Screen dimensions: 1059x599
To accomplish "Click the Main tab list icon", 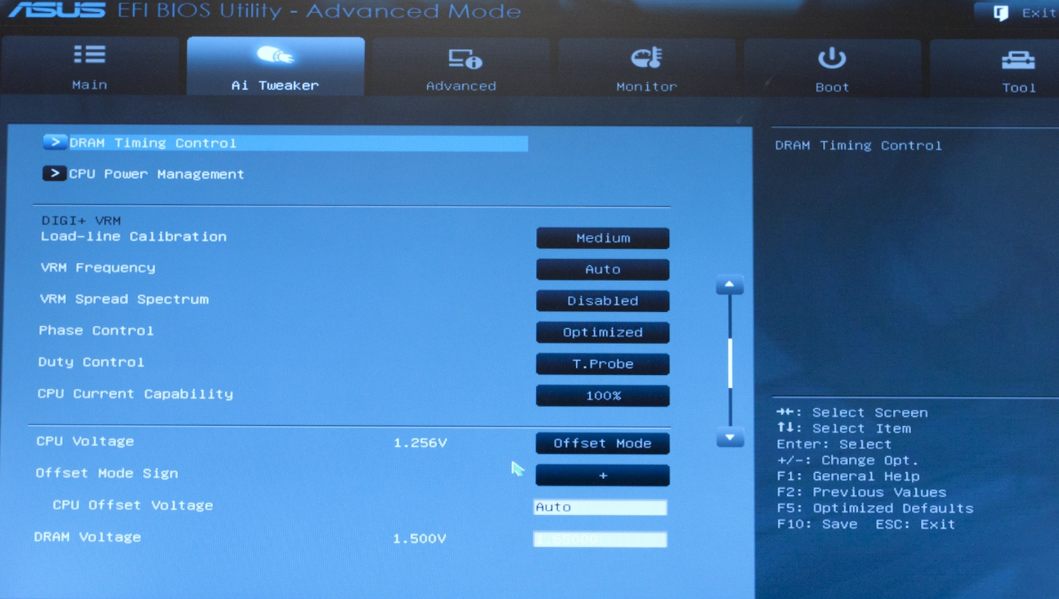I will 89,54.
